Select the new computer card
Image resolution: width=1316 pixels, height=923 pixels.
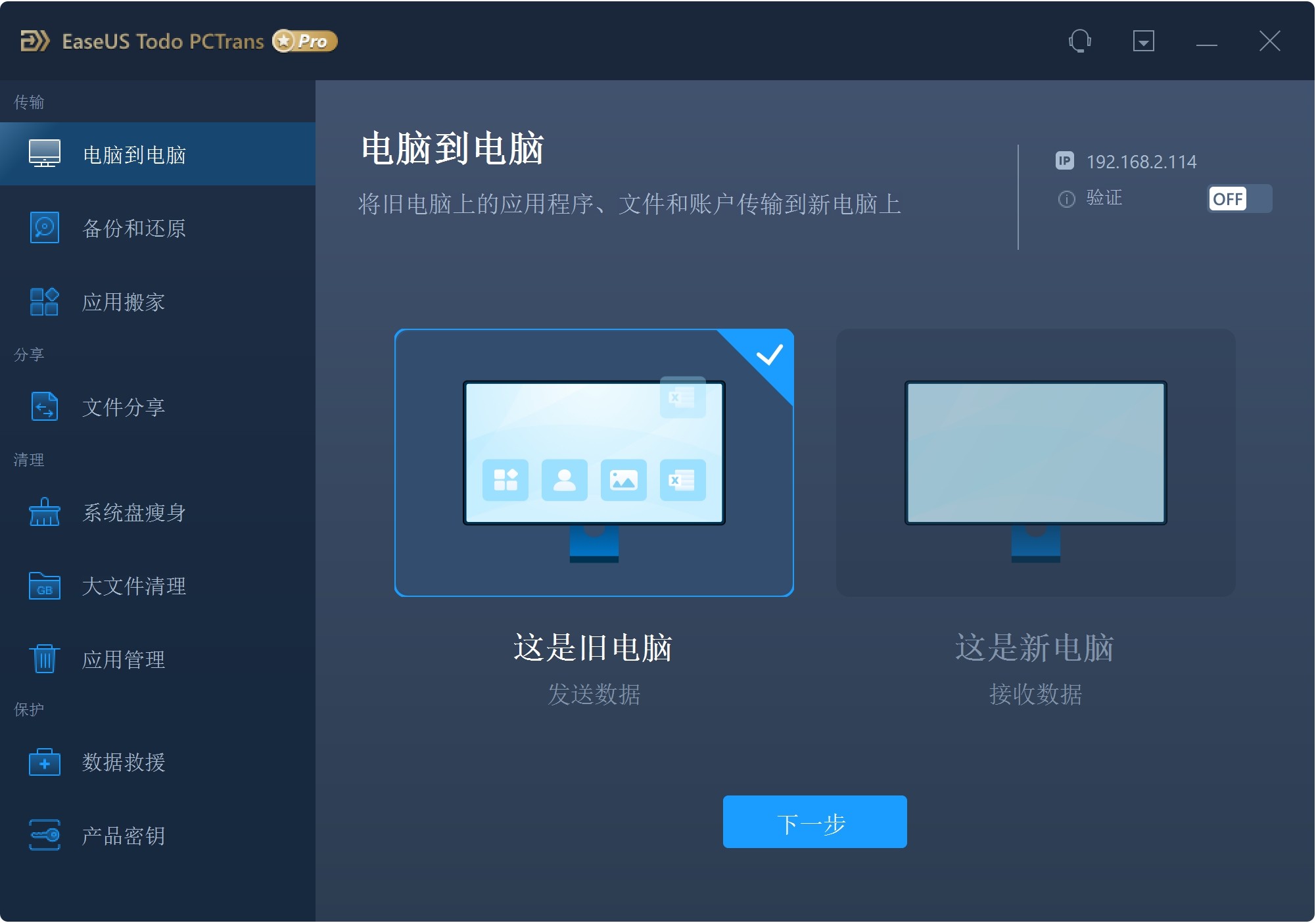tap(1035, 463)
